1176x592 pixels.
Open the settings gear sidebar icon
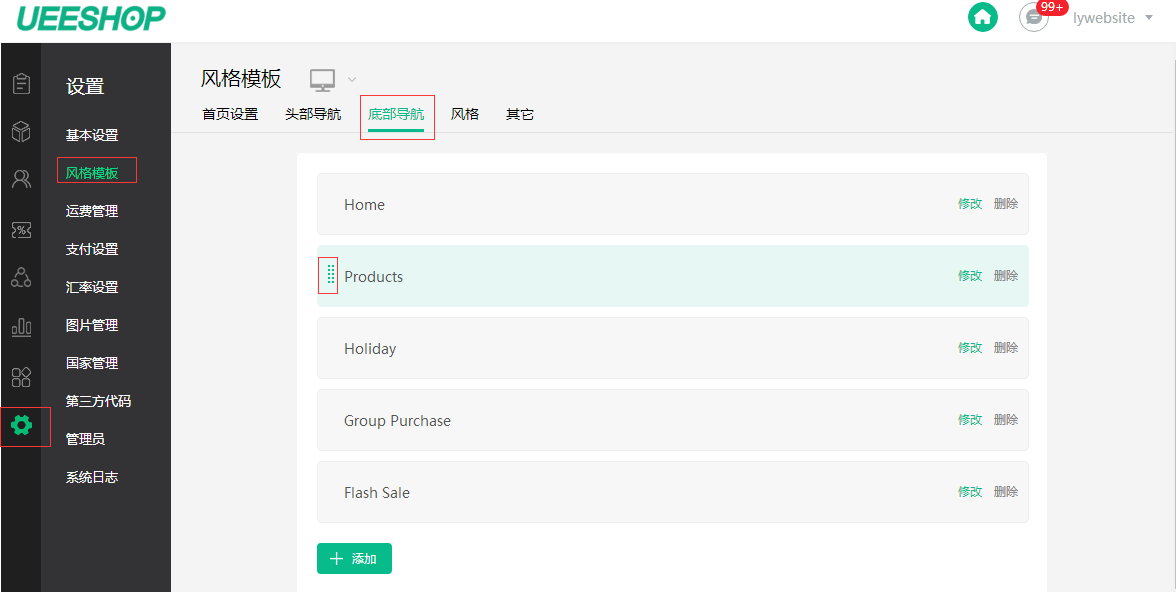(x=21, y=425)
